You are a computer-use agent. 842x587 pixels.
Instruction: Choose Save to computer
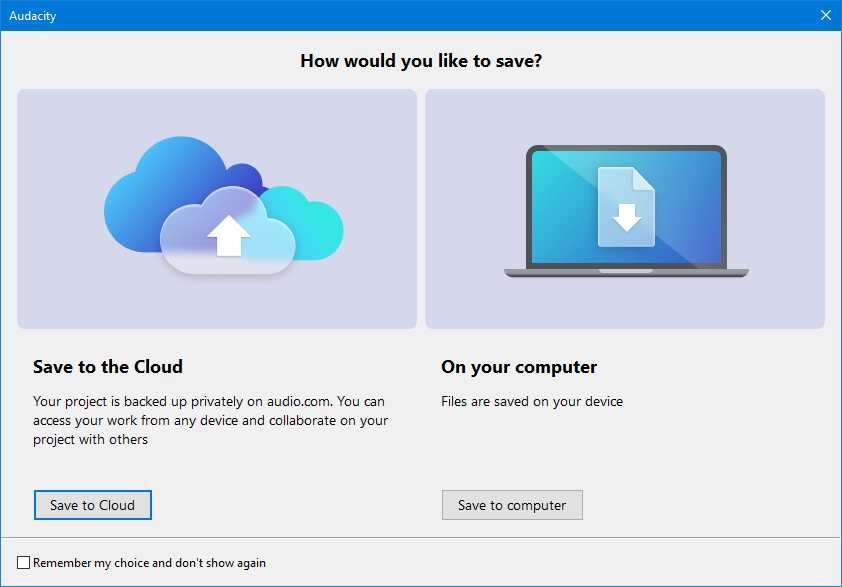coord(512,505)
